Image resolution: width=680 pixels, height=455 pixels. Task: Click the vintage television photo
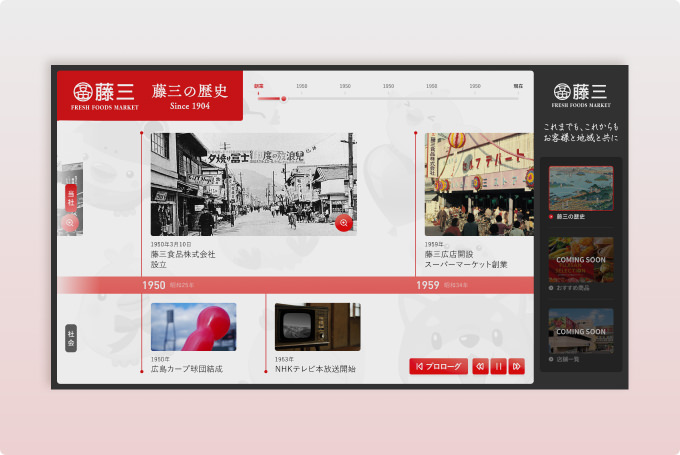[x=317, y=327]
